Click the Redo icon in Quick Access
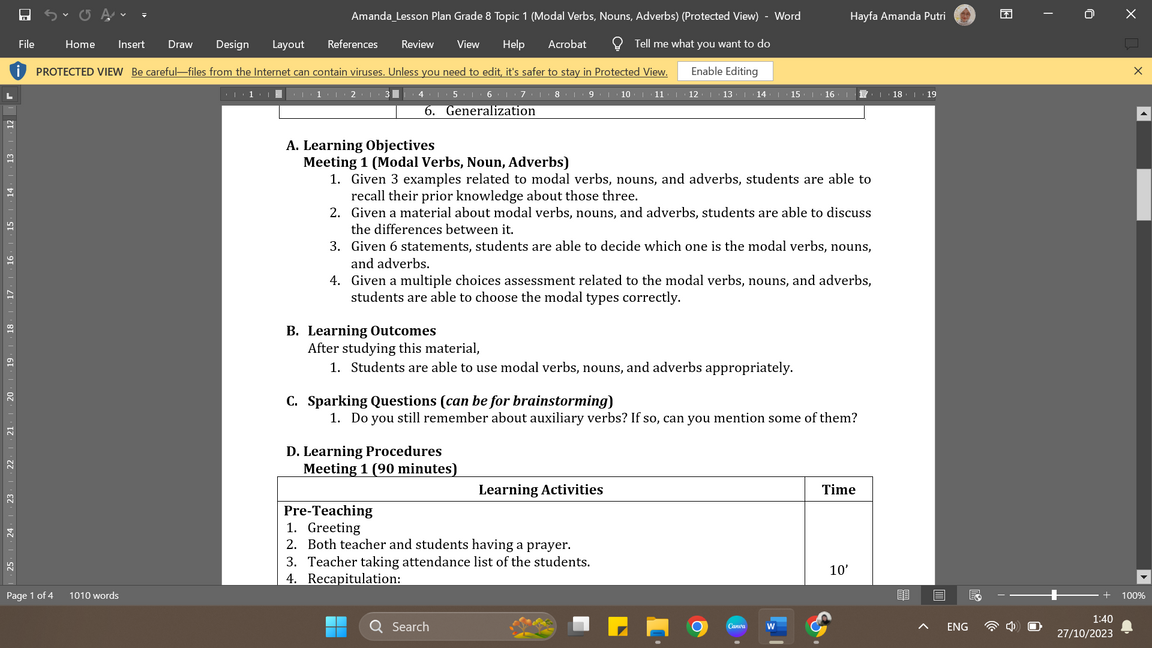The image size is (1152, 648). pos(85,15)
